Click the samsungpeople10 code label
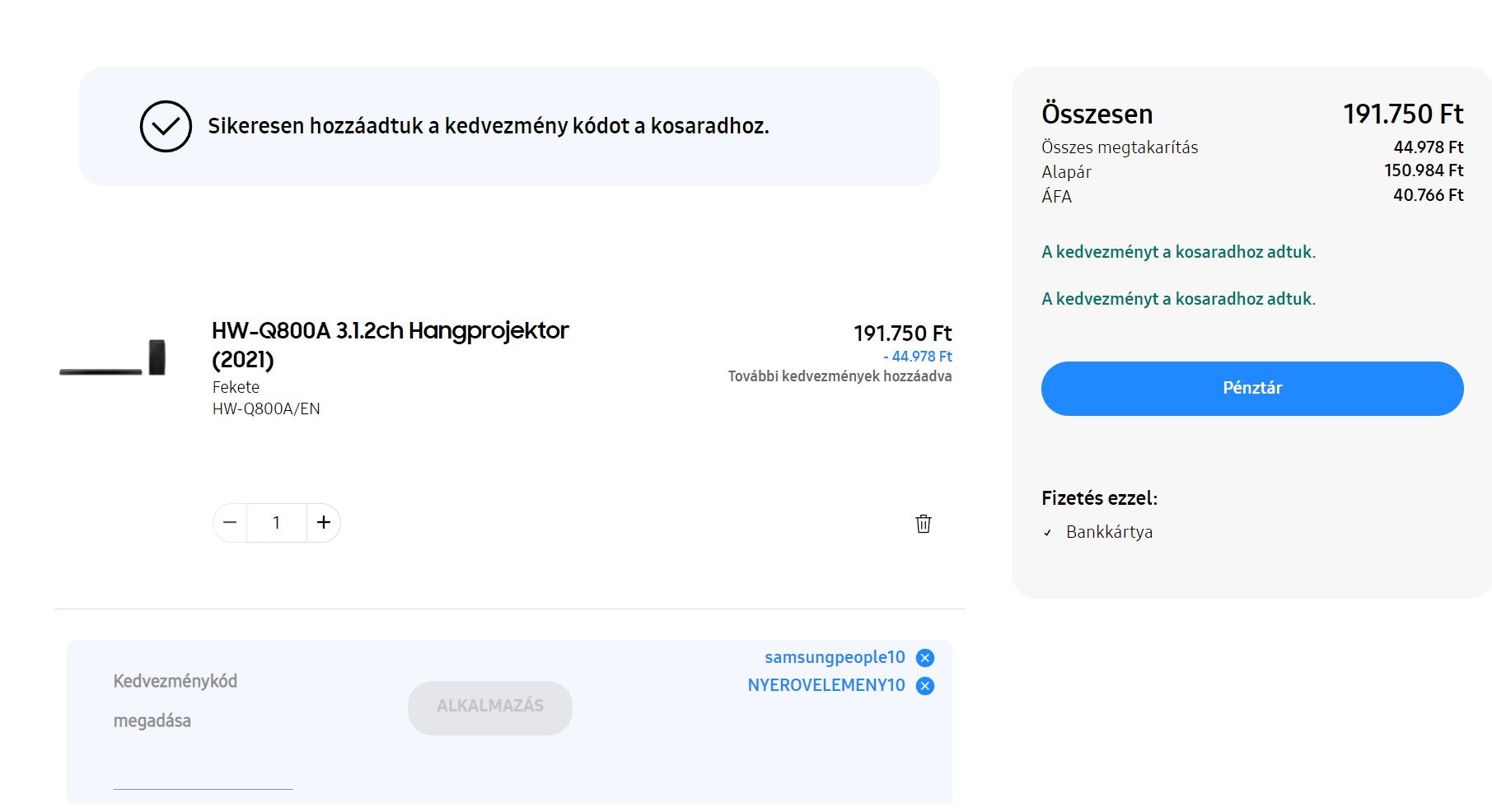This screenshot has height=812, width=1492. (x=835, y=657)
